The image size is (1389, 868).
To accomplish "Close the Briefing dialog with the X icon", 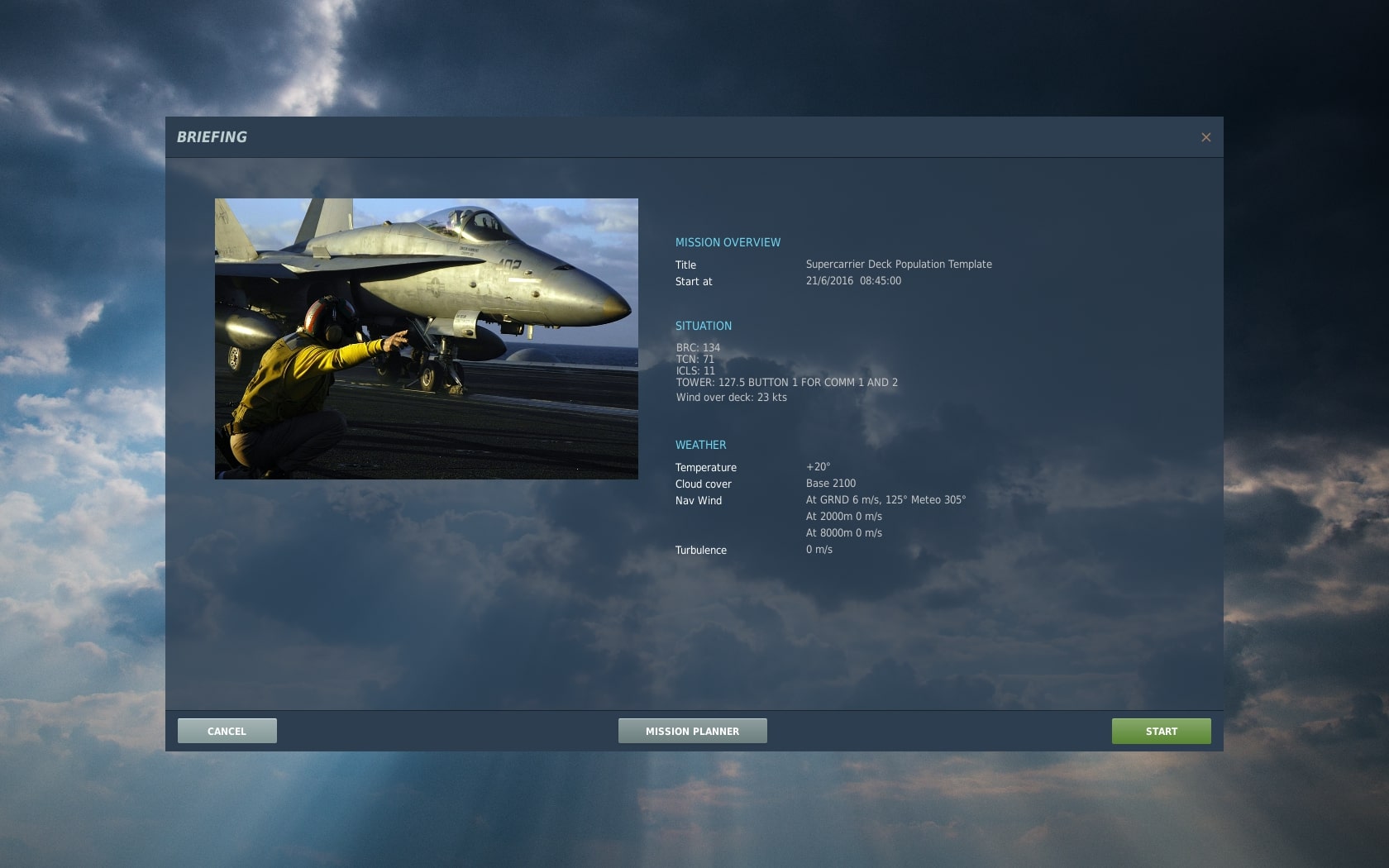I will coord(1205,137).
